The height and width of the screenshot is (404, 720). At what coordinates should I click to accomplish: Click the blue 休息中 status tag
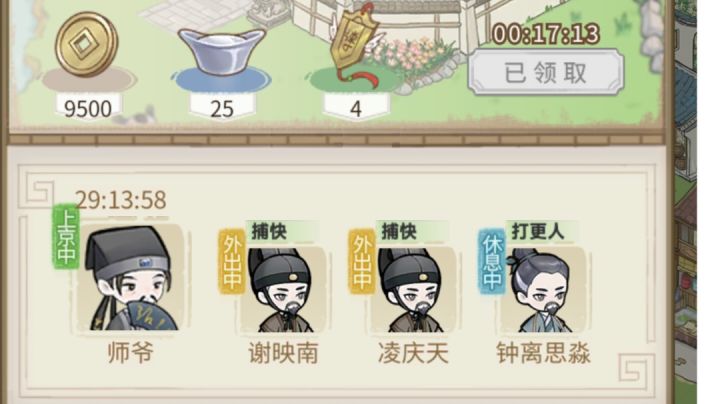click(x=492, y=261)
